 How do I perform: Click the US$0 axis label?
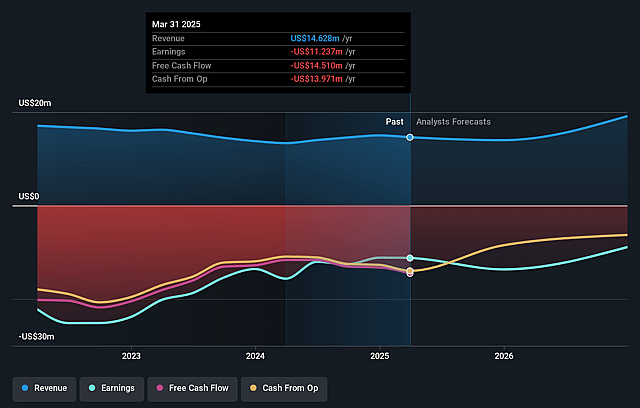pyautogui.click(x=29, y=197)
